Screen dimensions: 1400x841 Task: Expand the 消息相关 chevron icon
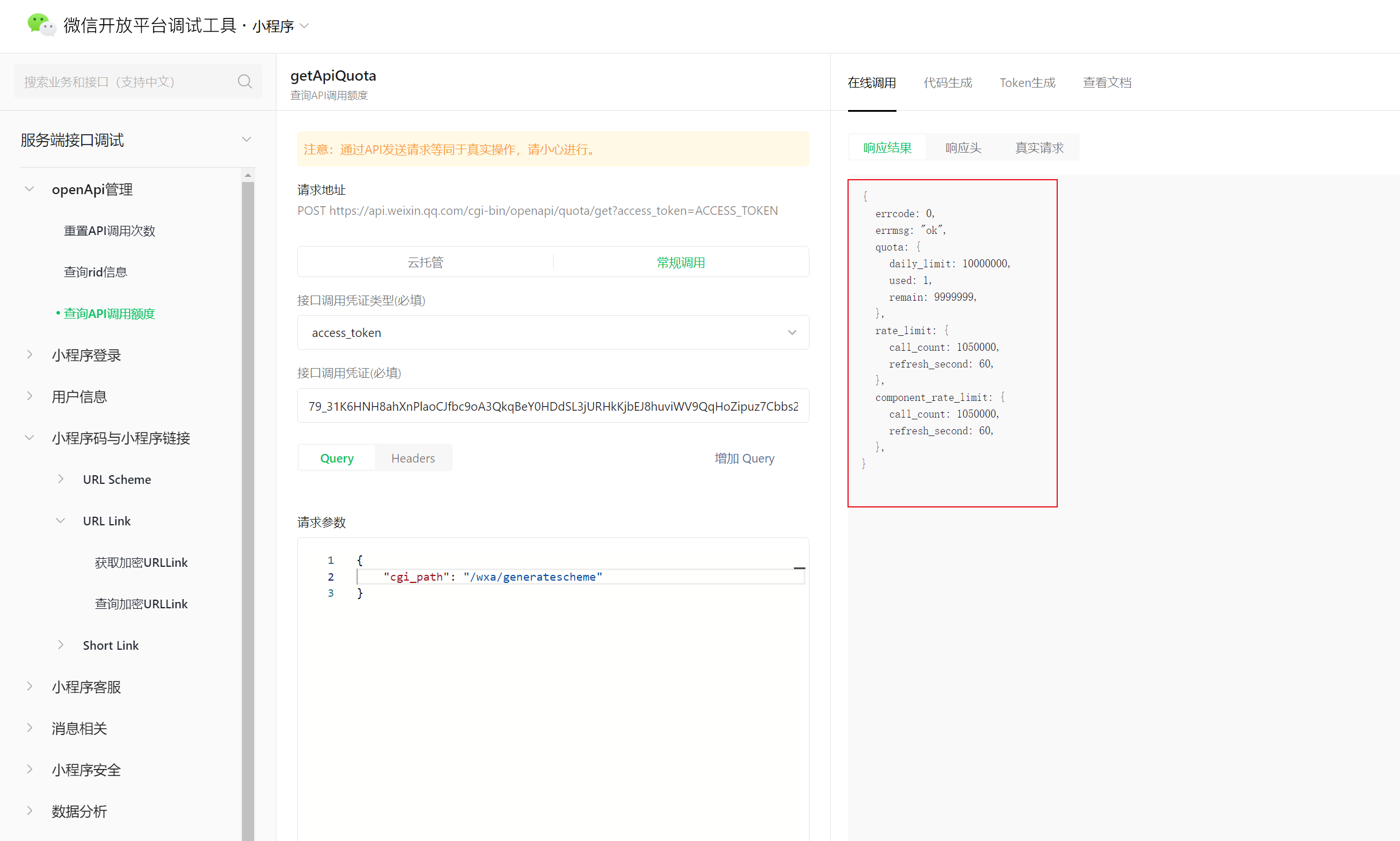coord(29,728)
